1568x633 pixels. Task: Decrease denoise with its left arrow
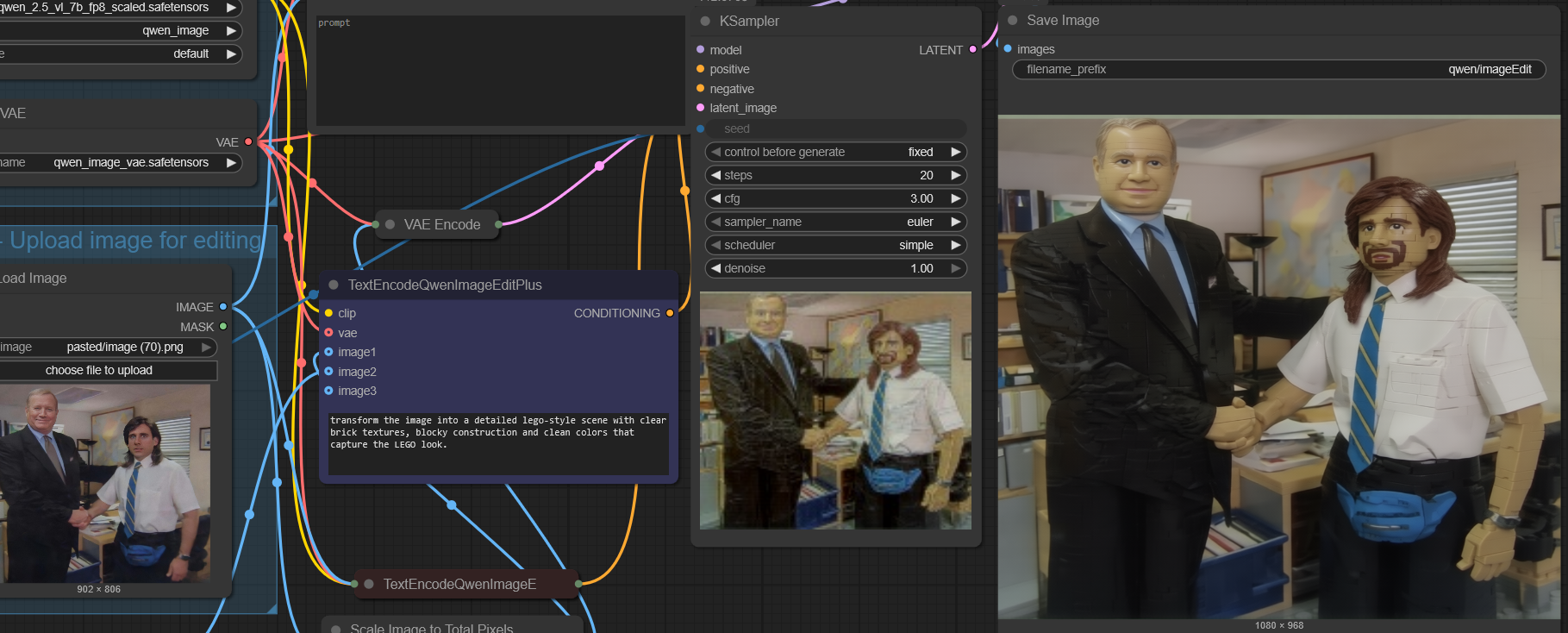pyautogui.click(x=715, y=268)
